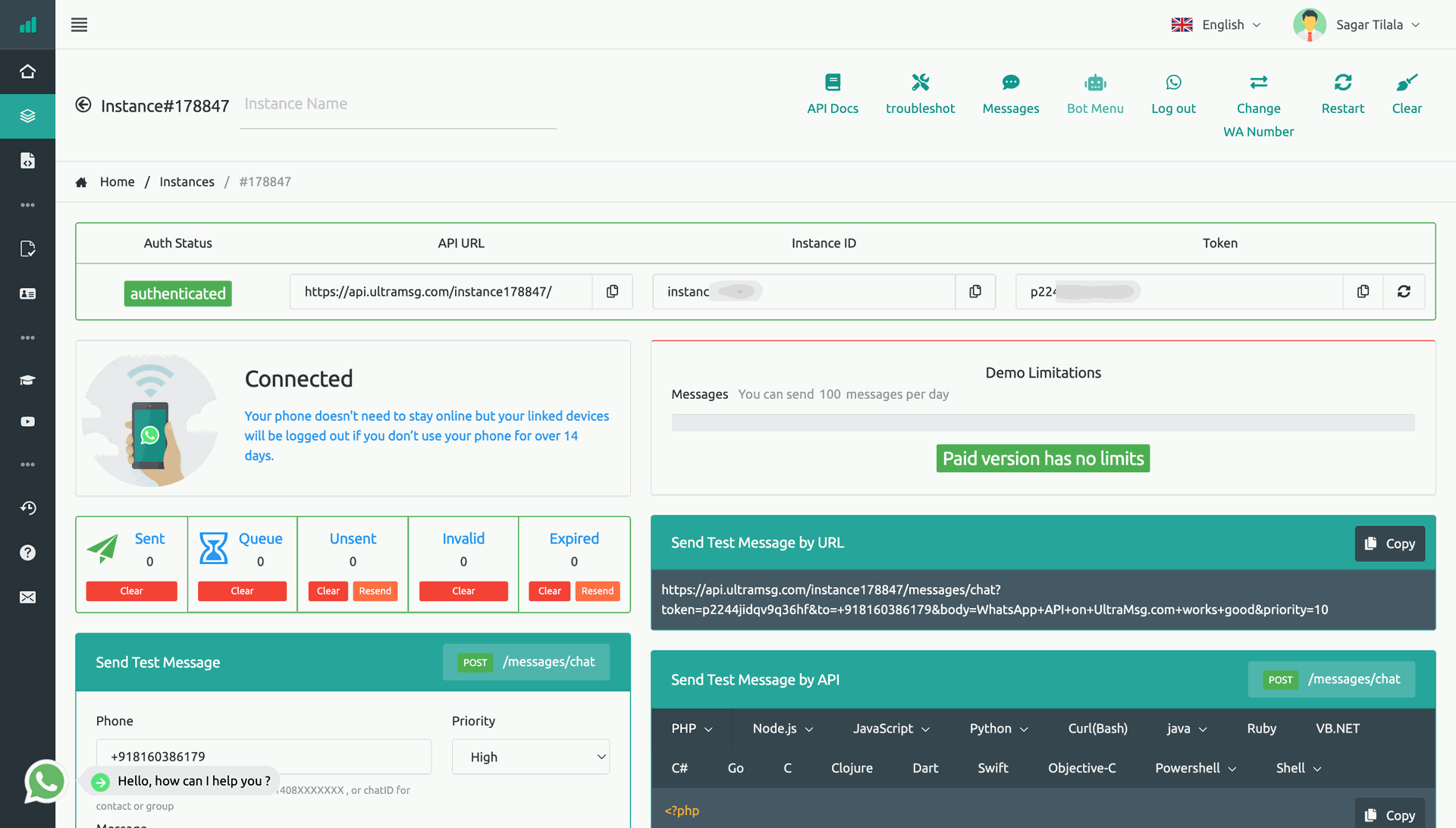
Task: Regenerate the Token with refresh icon
Action: pos(1404,292)
